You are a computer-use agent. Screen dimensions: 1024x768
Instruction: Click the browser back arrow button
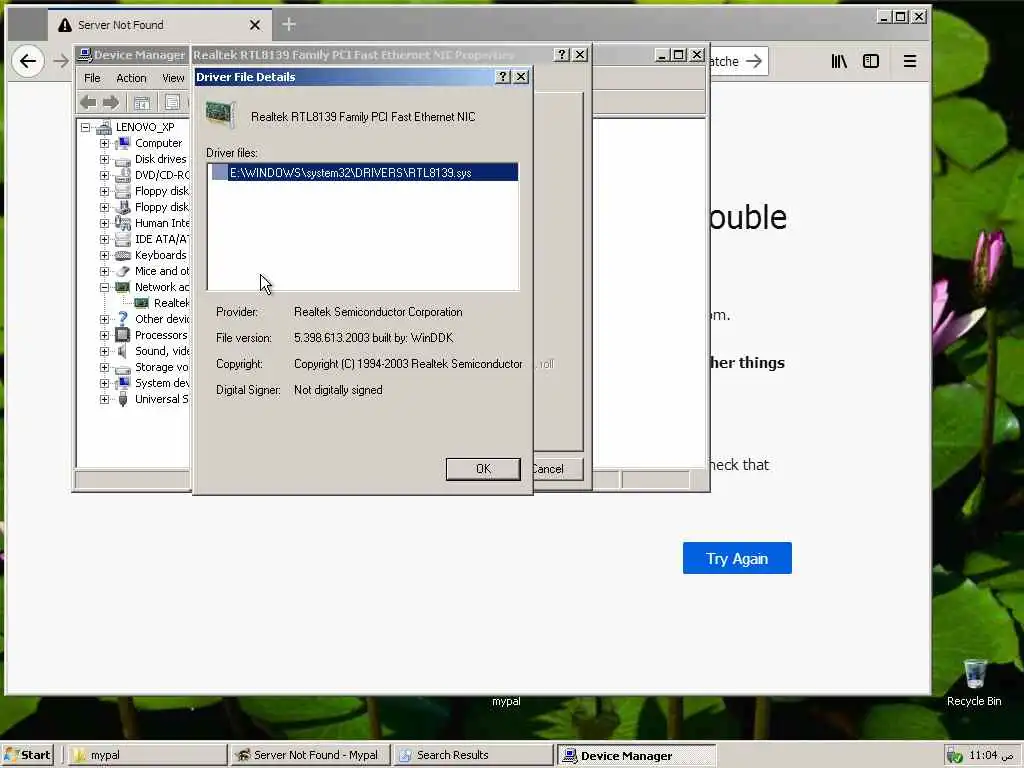28,61
